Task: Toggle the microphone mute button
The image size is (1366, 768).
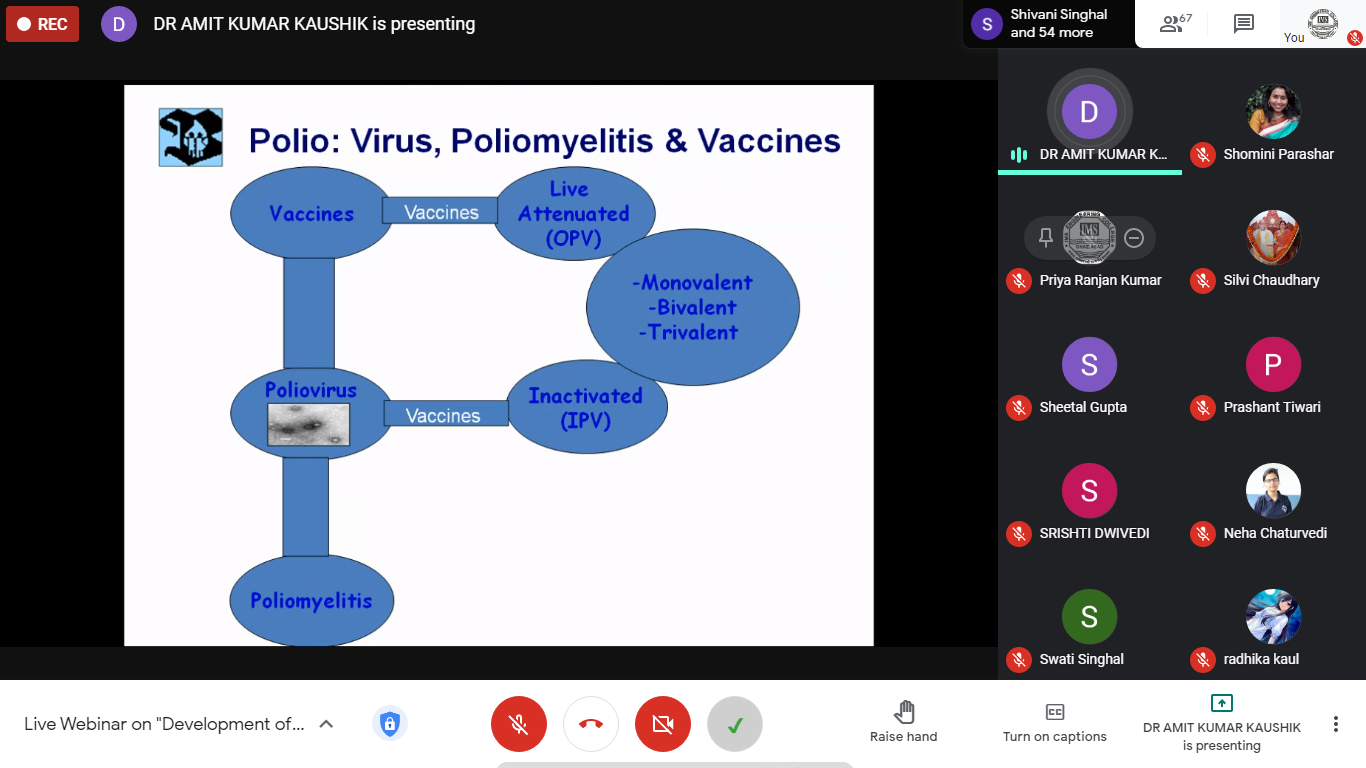Action: [x=518, y=724]
